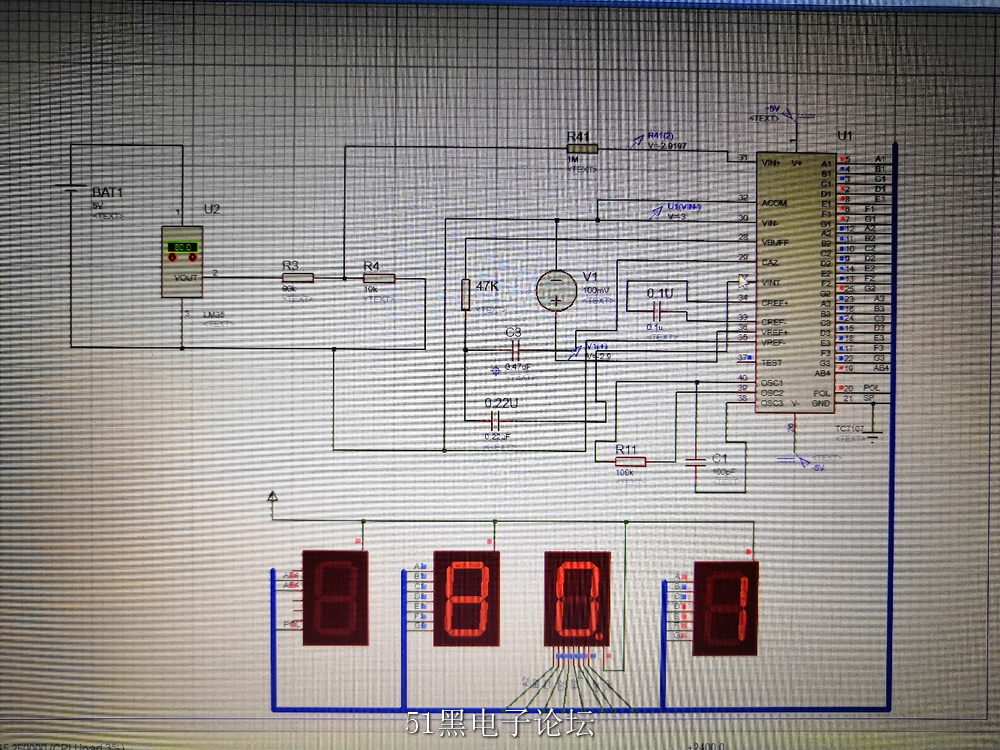Select the ground symbol below SP
The width and height of the screenshot is (1000, 750).
pyautogui.click(x=874, y=436)
